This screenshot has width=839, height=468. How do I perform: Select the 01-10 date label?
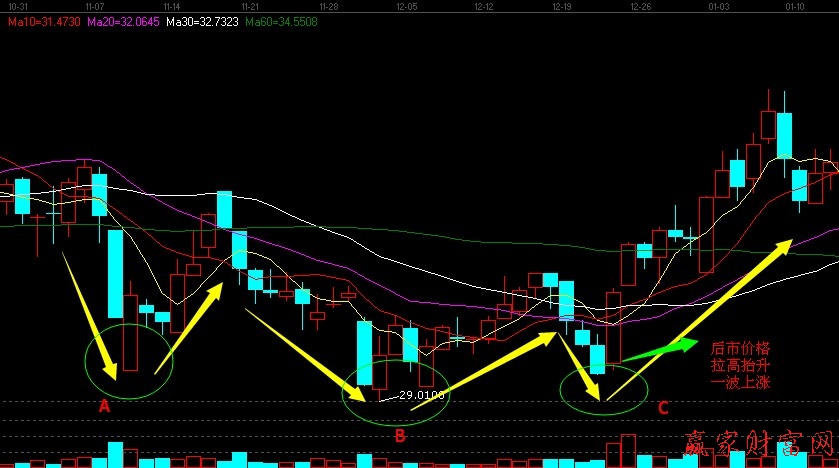pos(796,7)
